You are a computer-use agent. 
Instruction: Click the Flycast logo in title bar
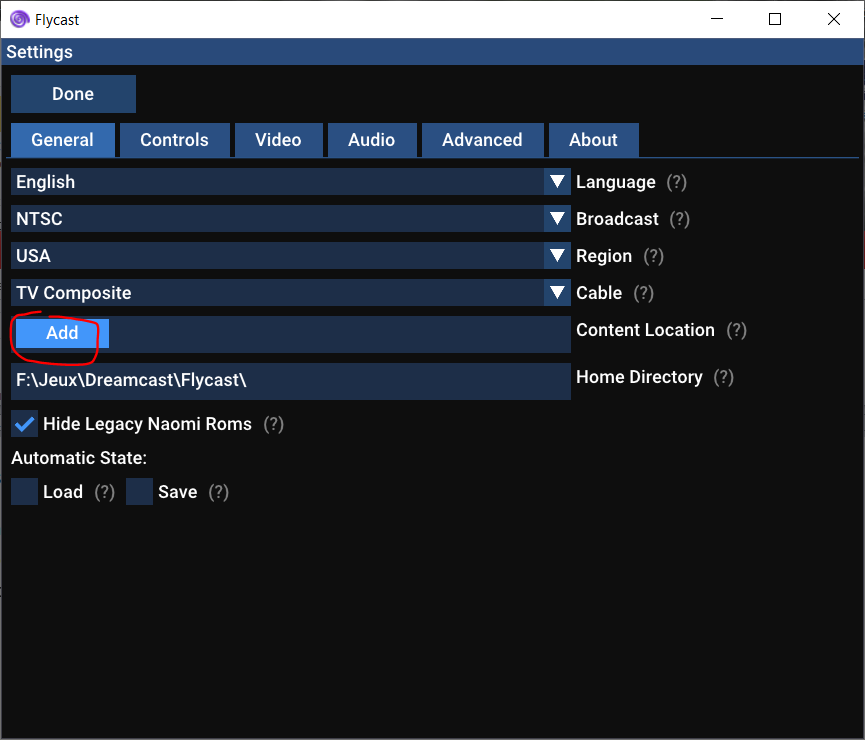[19, 18]
